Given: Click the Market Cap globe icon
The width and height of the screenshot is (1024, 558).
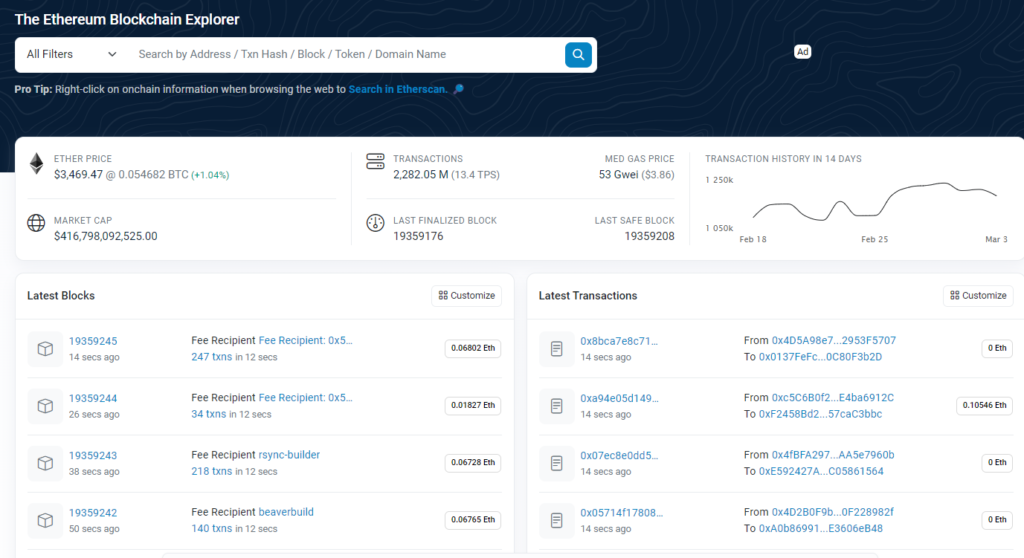Looking at the screenshot, I should pyautogui.click(x=36, y=223).
